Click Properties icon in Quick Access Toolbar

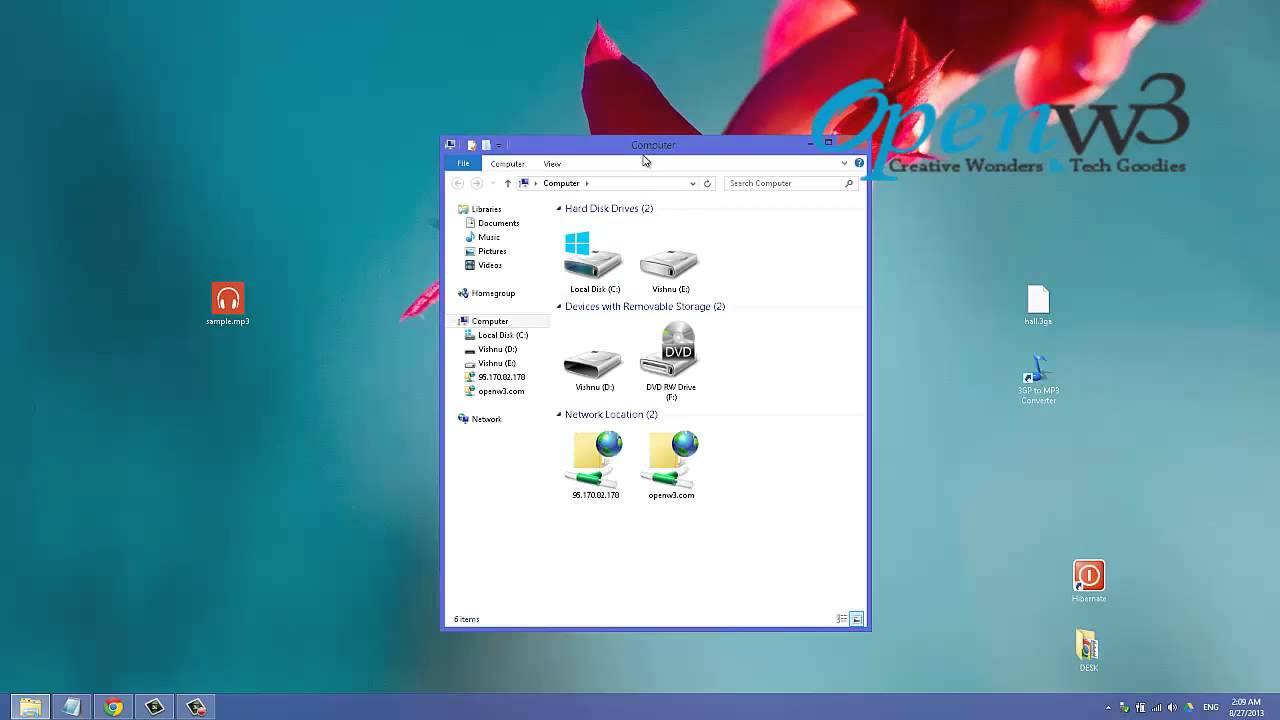tap(472, 145)
